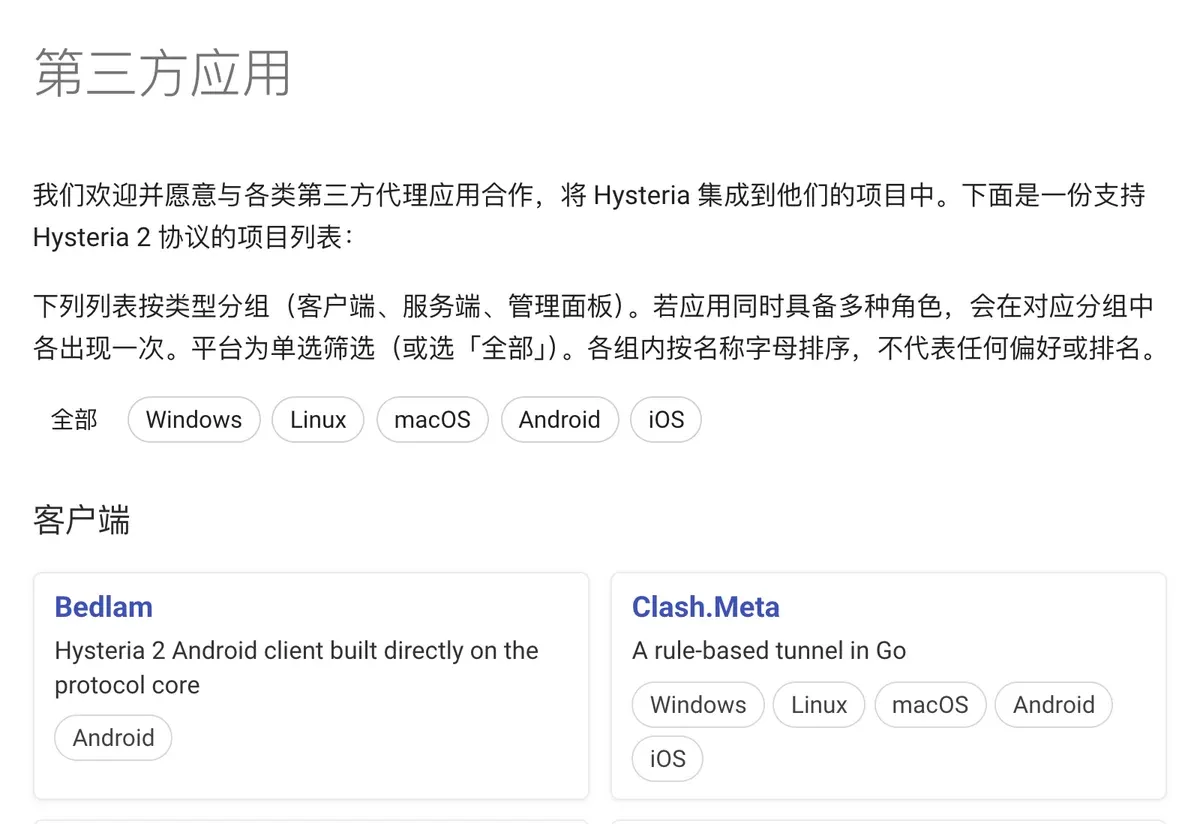Filter the list by Android platform

pos(559,420)
